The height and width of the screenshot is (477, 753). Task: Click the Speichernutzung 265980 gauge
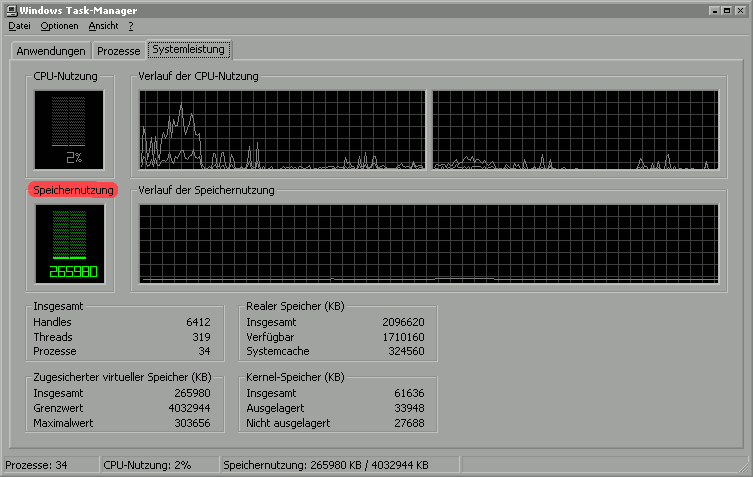pos(70,244)
